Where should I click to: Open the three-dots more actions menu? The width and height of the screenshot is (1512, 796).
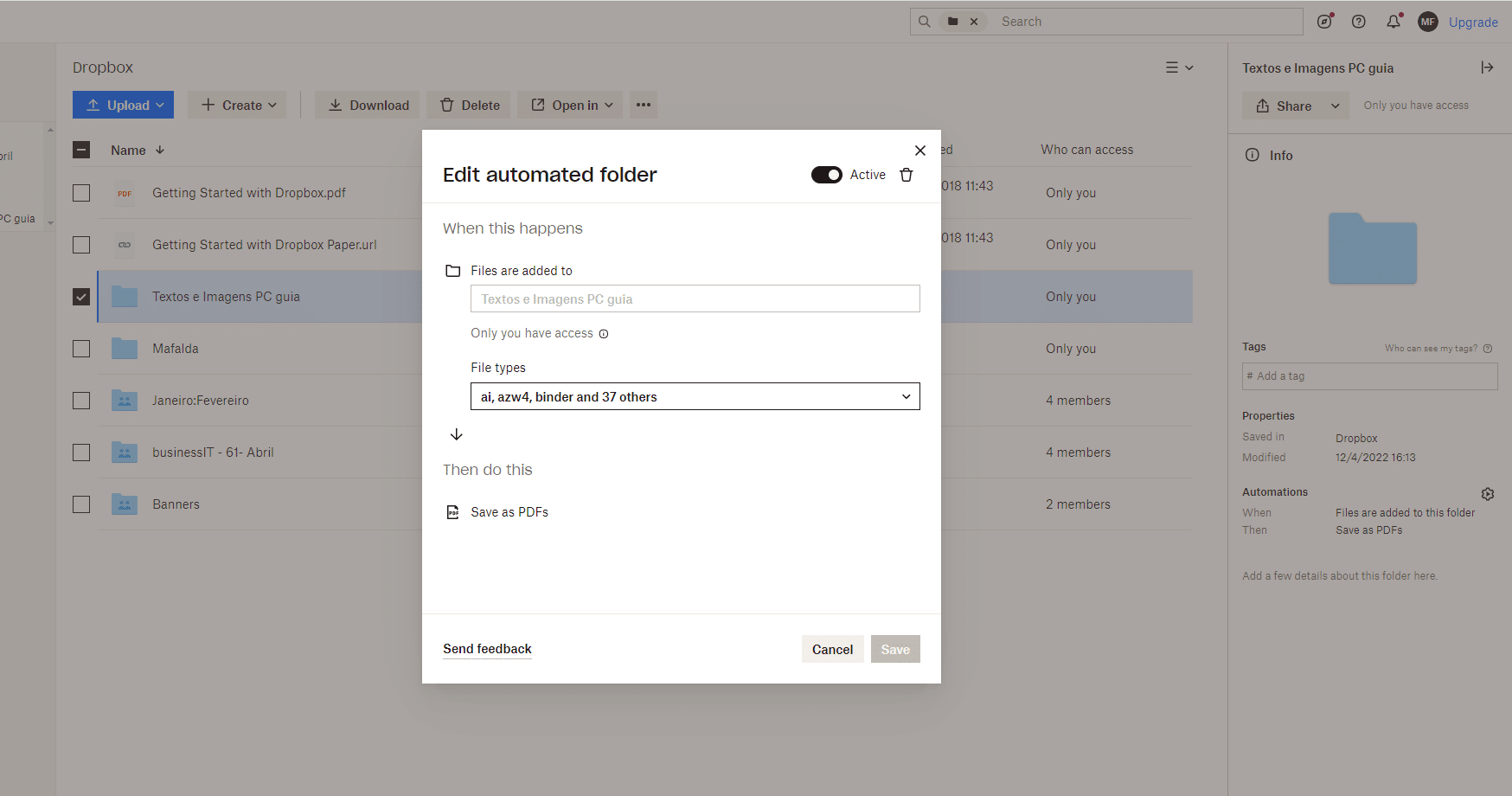tap(643, 106)
